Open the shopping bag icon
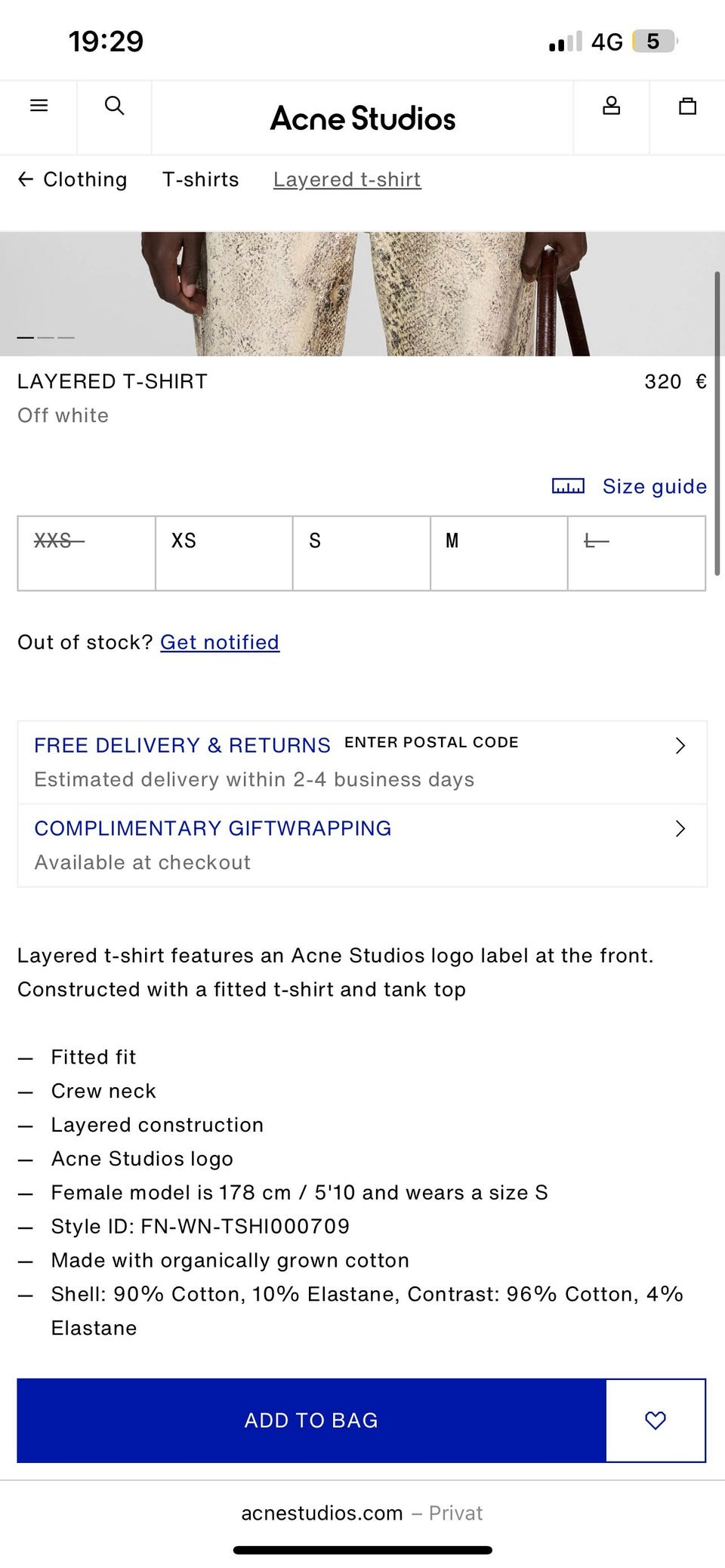 click(687, 106)
